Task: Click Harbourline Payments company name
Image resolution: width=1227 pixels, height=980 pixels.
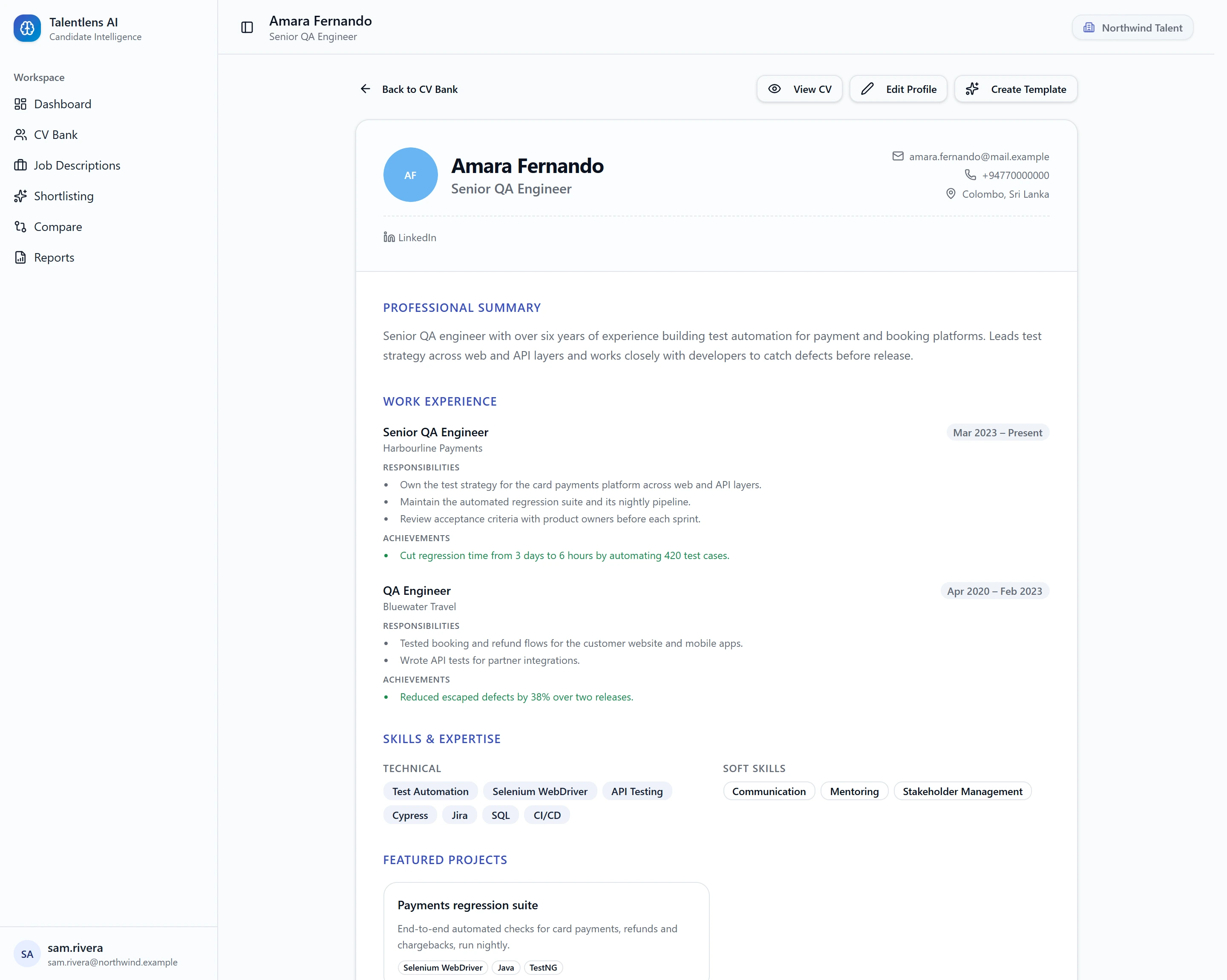Action: [x=432, y=448]
